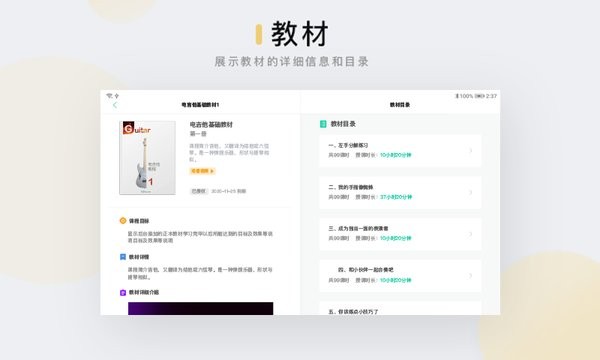Tap the 100% battery percentage text
The image size is (600, 360).
click(x=466, y=96)
